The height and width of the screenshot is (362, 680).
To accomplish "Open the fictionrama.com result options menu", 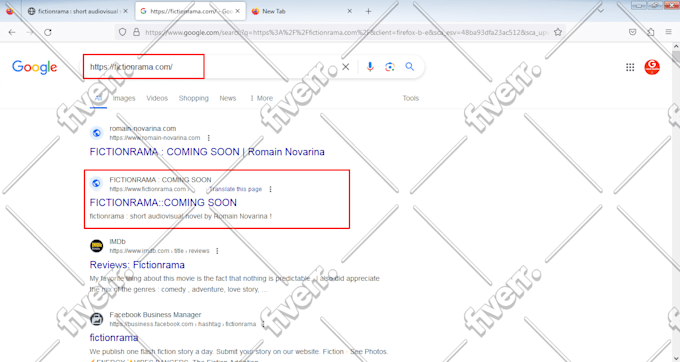I will (x=271, y=189).
